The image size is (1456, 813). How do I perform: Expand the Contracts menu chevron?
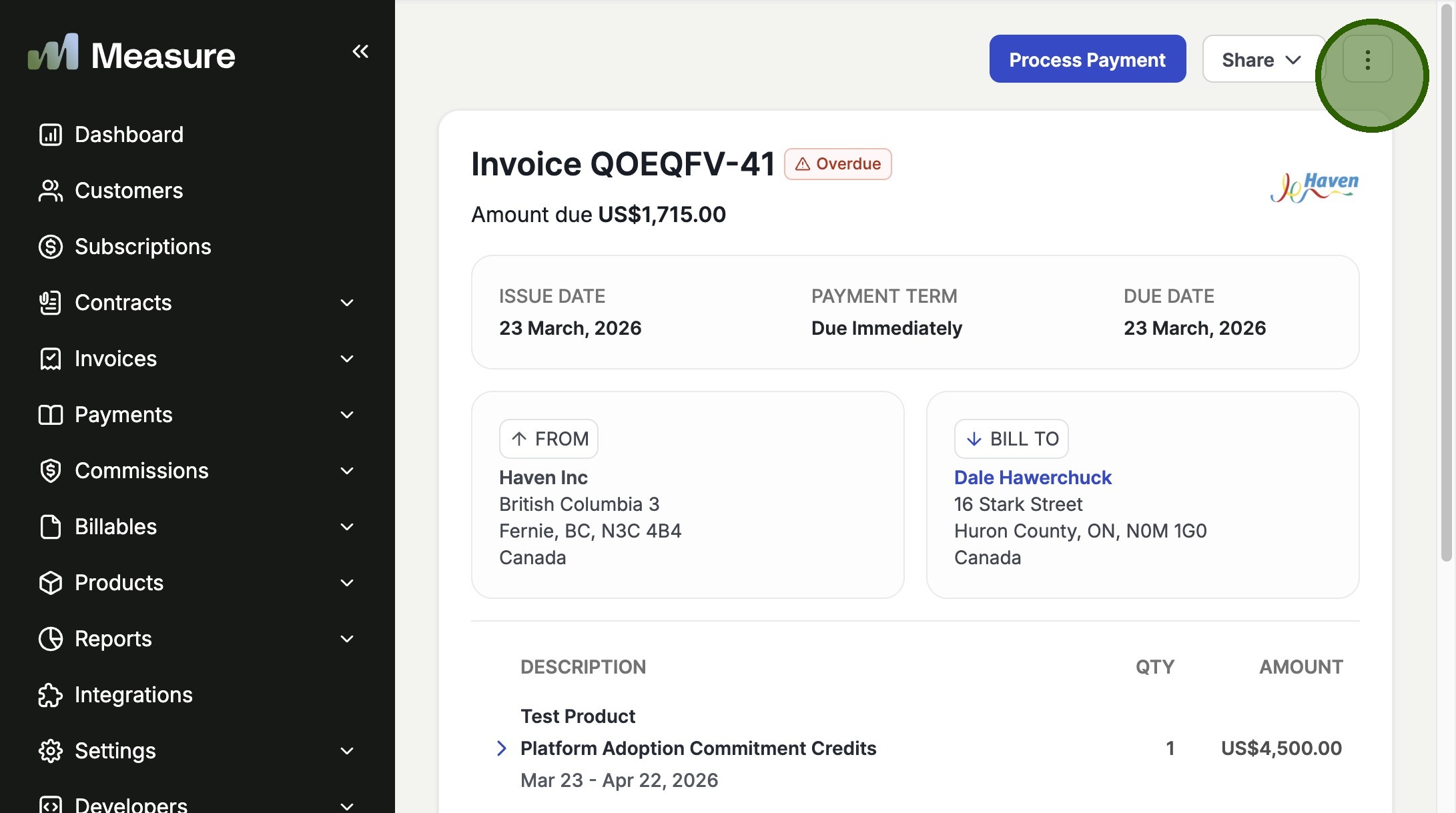pos(346,303)
